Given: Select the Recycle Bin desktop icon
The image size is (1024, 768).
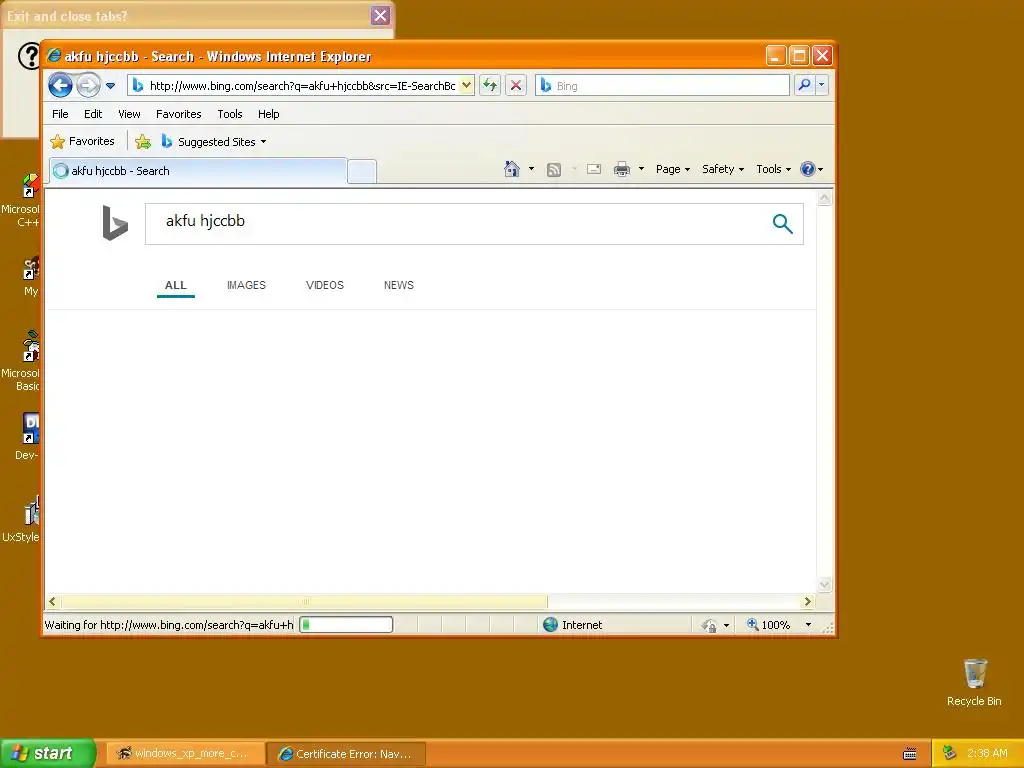Looking at the screenshot, I should [x=974, y=683].
